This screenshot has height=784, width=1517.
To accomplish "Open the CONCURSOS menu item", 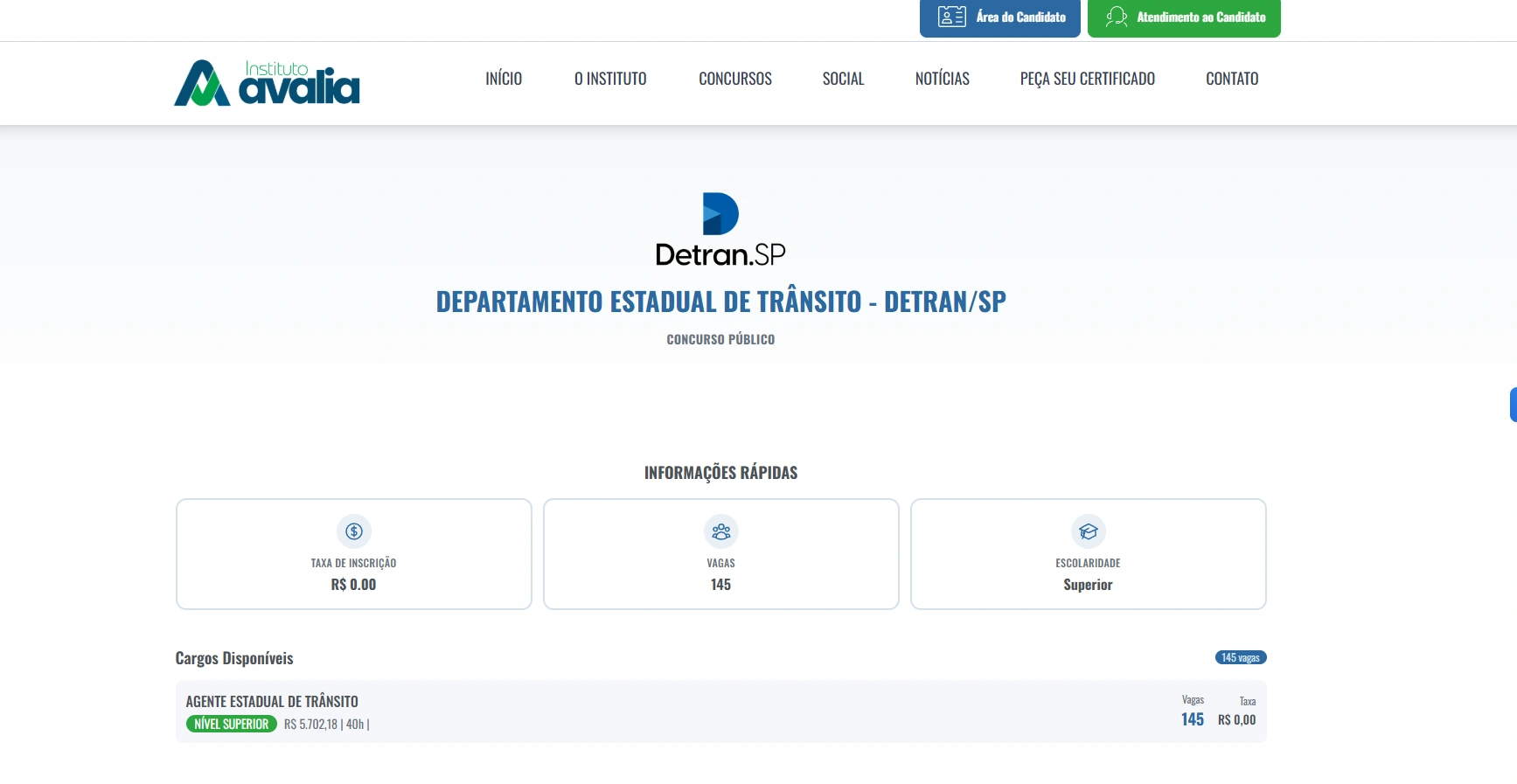I will click(735, 79).
